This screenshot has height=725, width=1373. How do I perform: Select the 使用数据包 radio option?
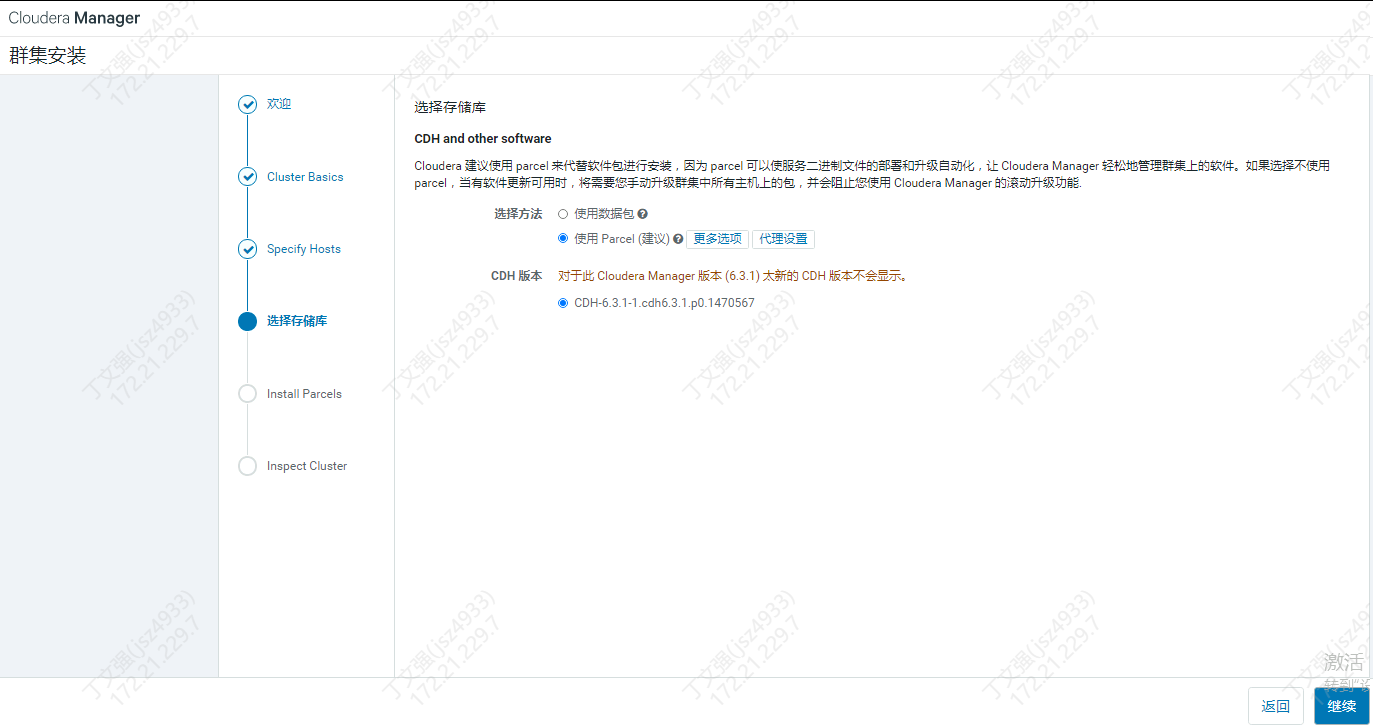tap(563, 214)
